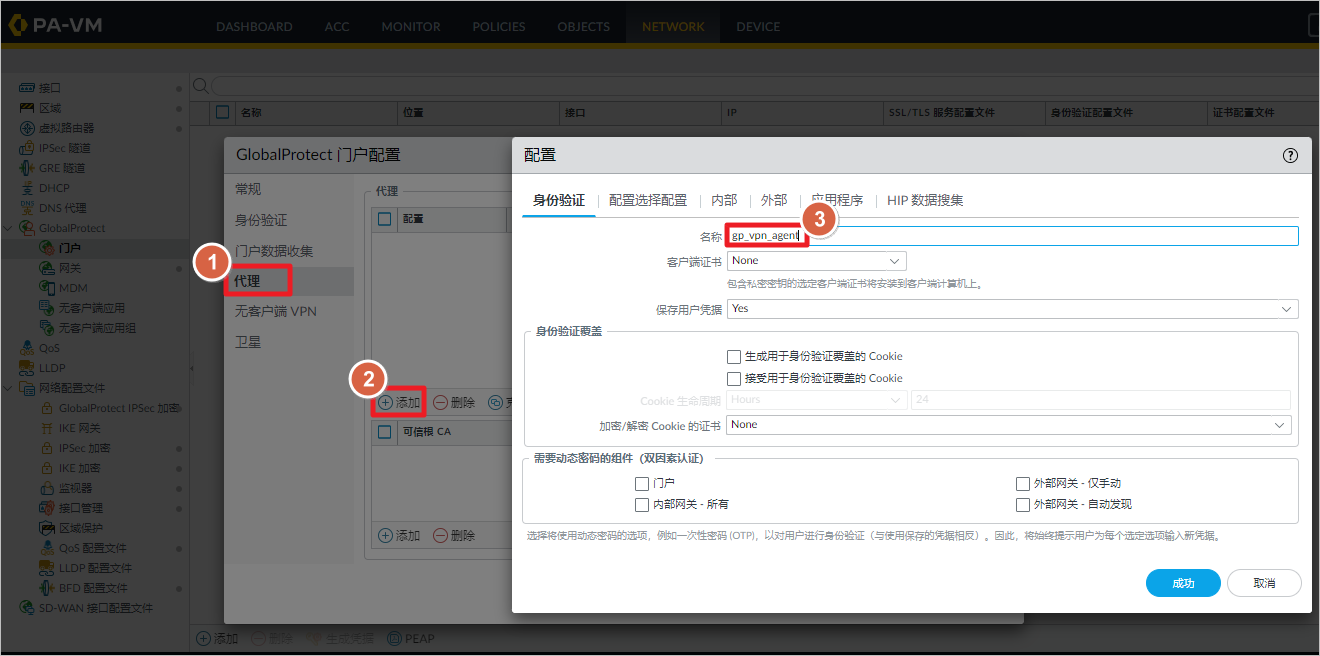Click the 门户 (Portal) icon
This screenshot has width=1320, height=656.
point(47,248)
